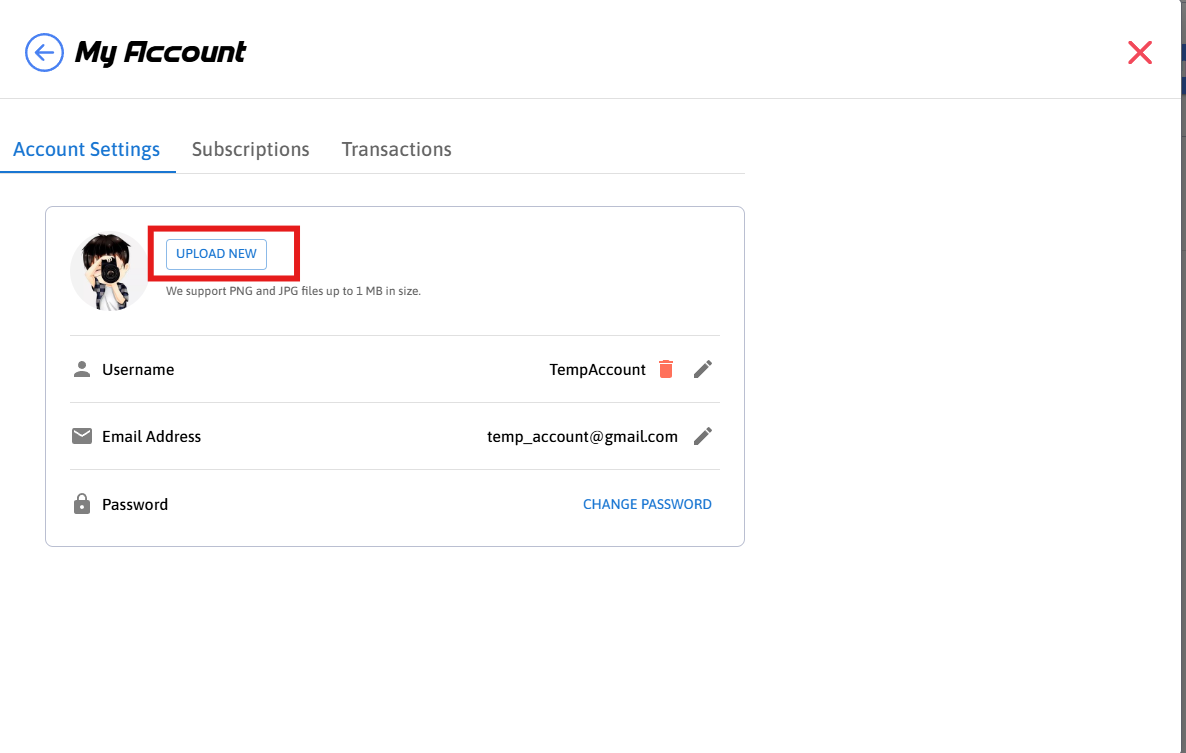Click the person icon beside Username
The image size is (1186, 753).
click(82, 369)
